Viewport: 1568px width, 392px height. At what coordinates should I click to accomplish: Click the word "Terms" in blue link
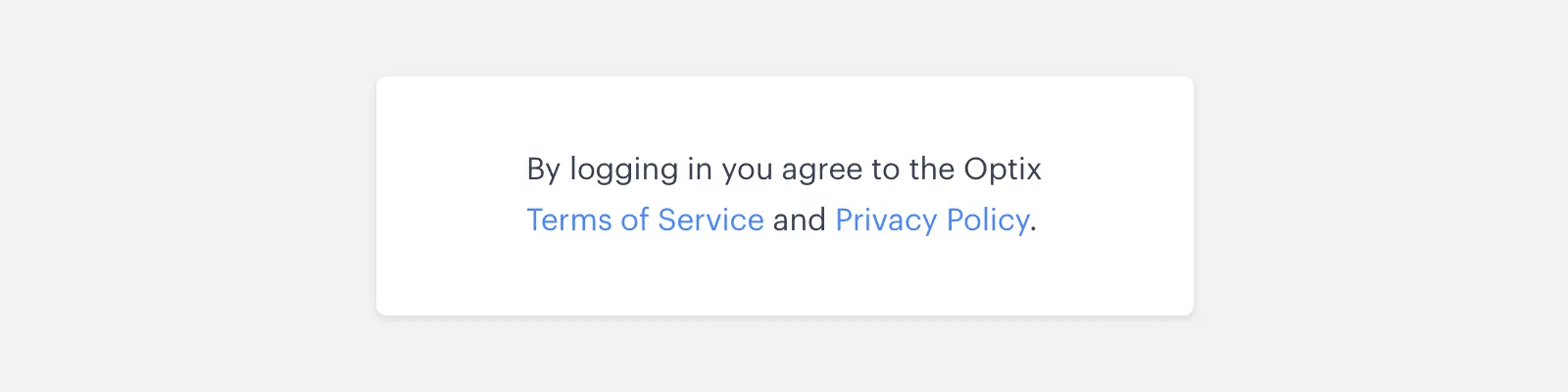(569, 220)
